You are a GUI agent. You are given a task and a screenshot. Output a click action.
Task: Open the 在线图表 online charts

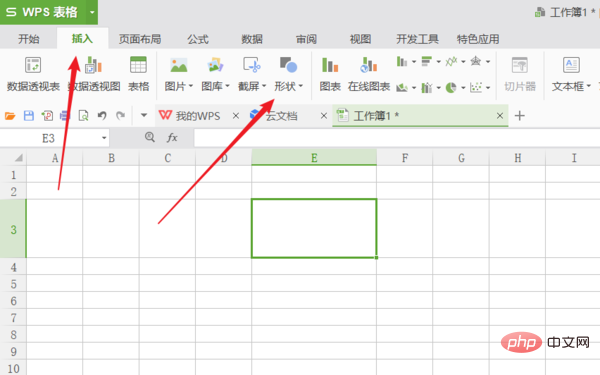coord(369,74)
